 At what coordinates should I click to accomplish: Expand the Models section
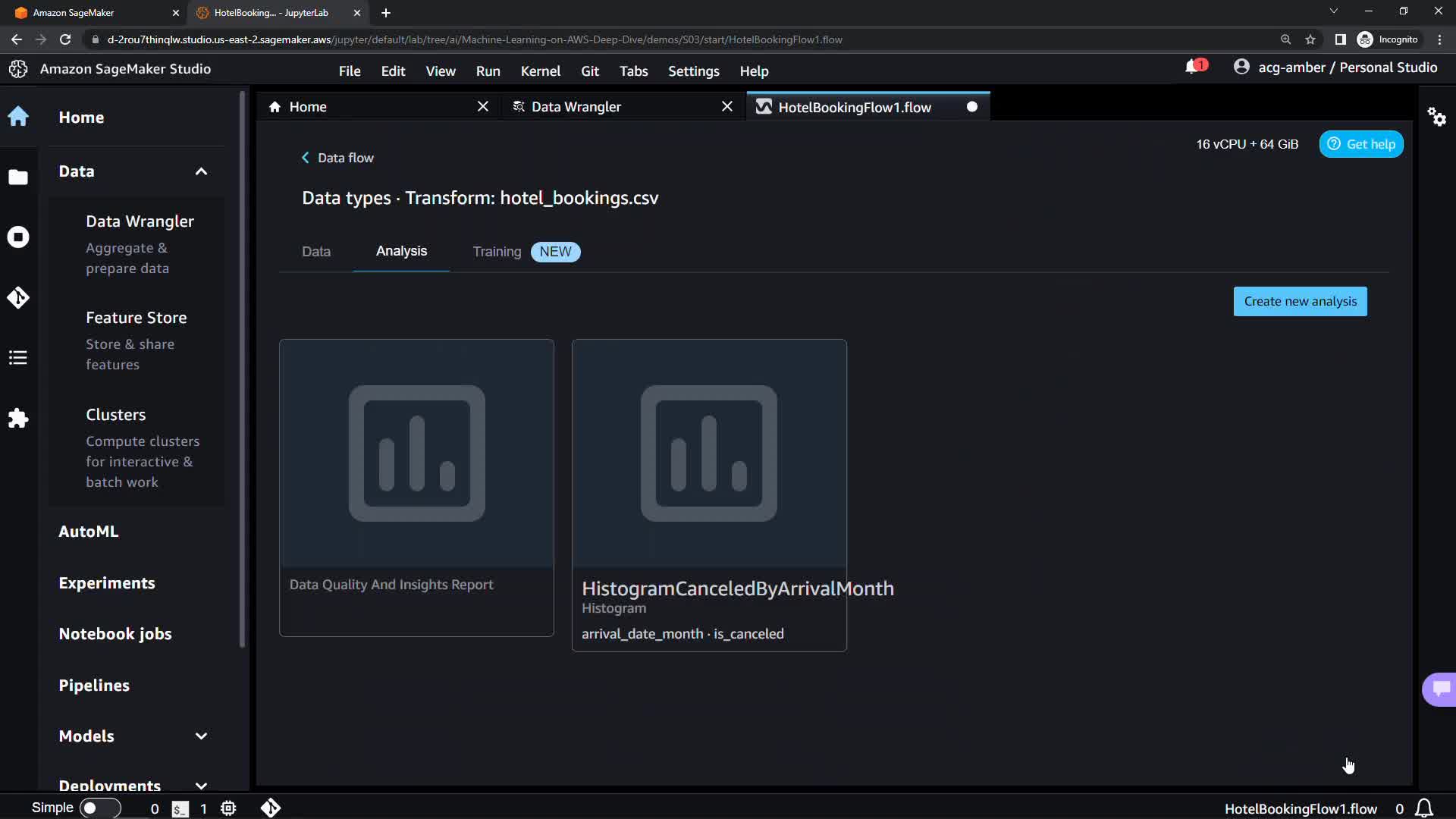(201, 736)
